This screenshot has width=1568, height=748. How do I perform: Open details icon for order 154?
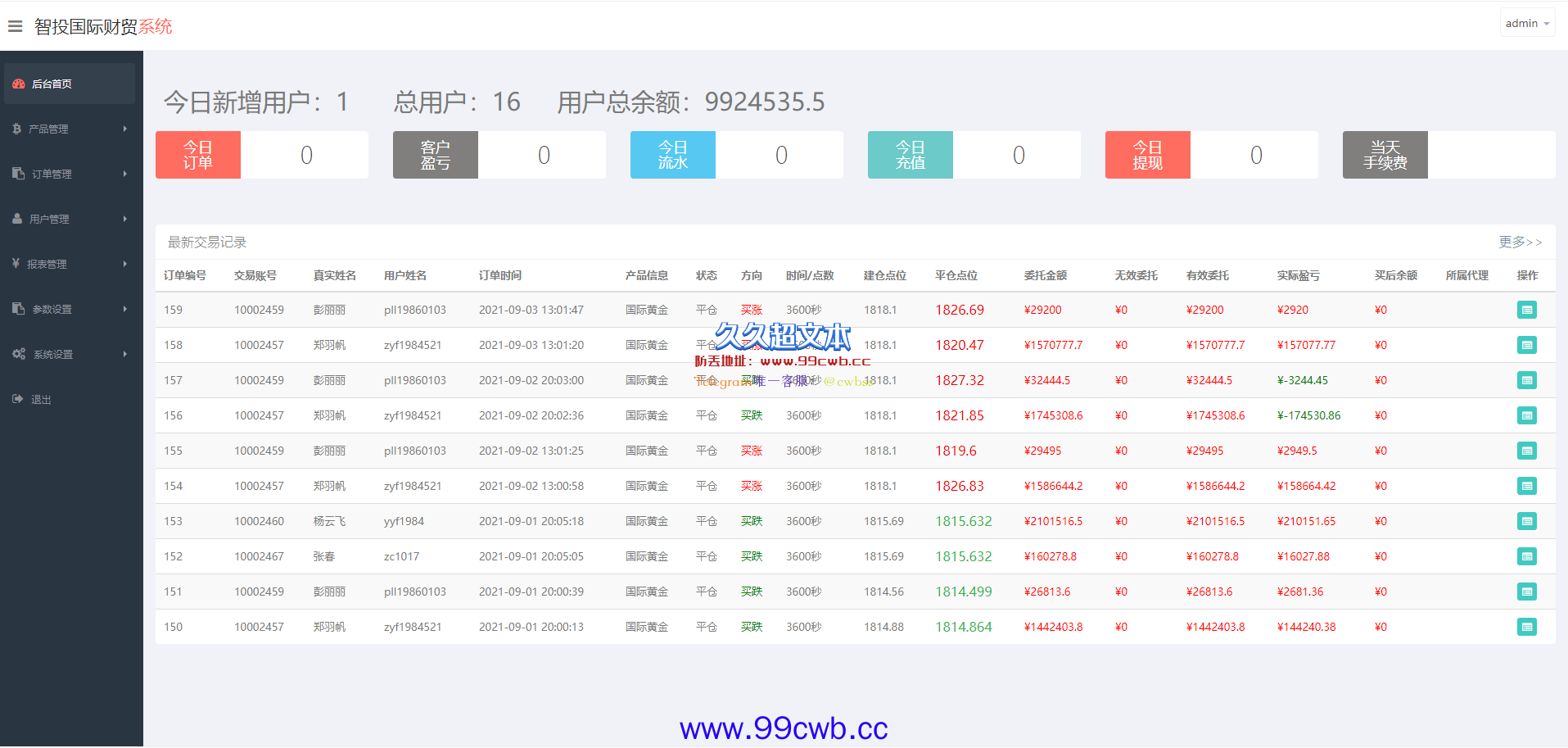coord(1527,486)
